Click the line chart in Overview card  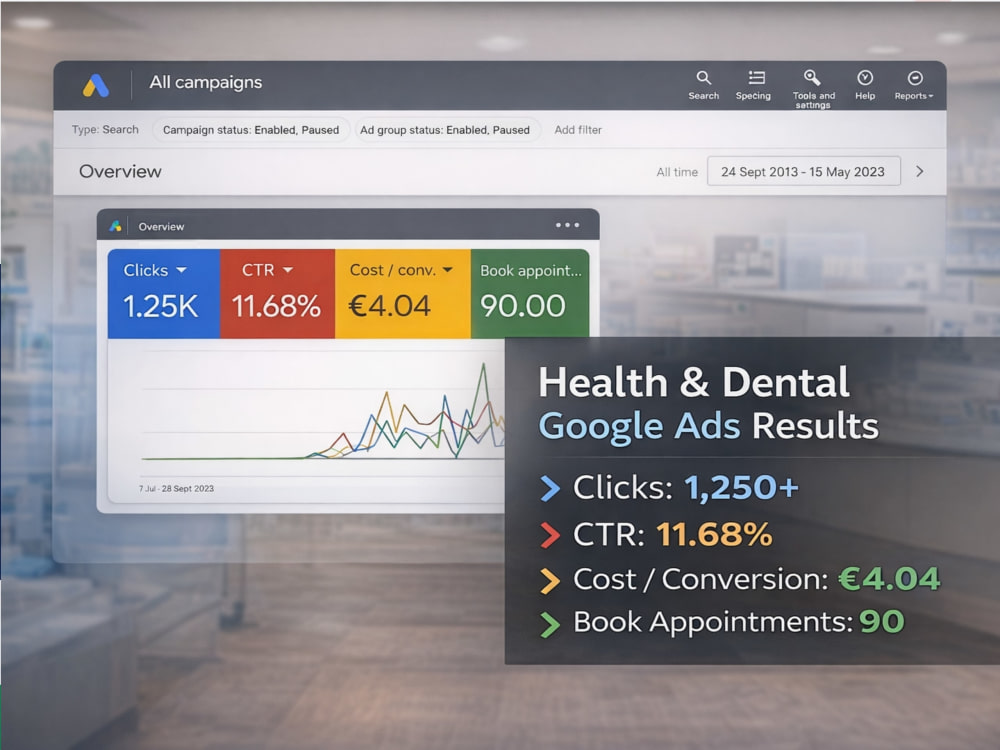click(322, 411)
